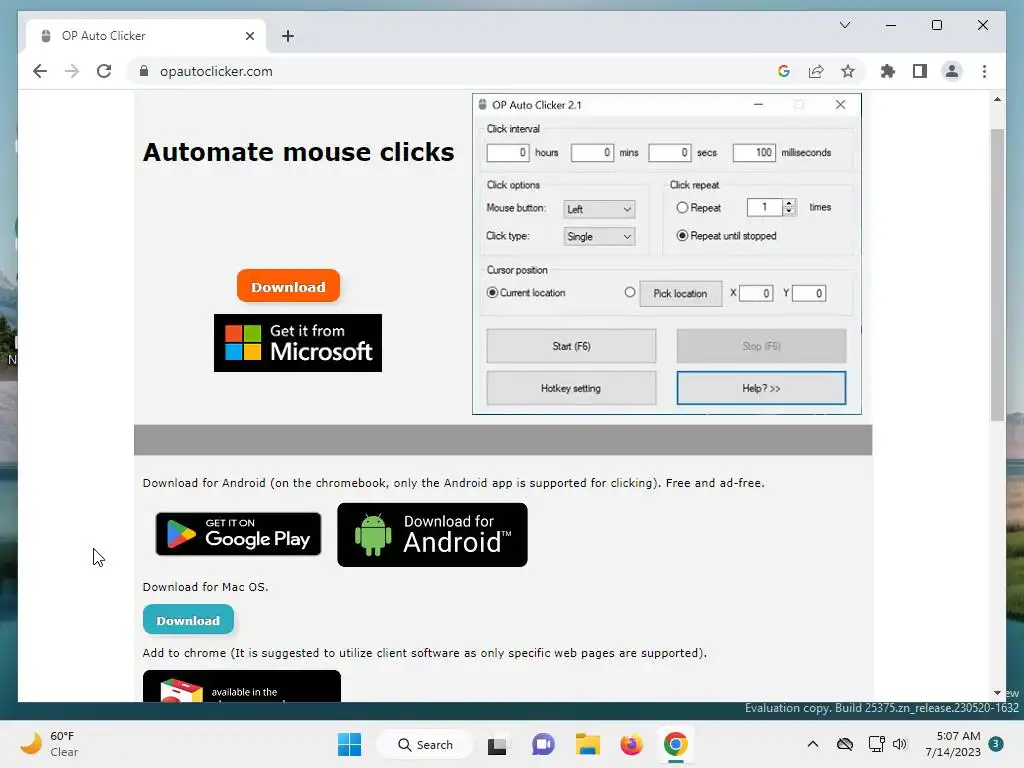
Task: Click the mins interval field
Action: (592, 153)
